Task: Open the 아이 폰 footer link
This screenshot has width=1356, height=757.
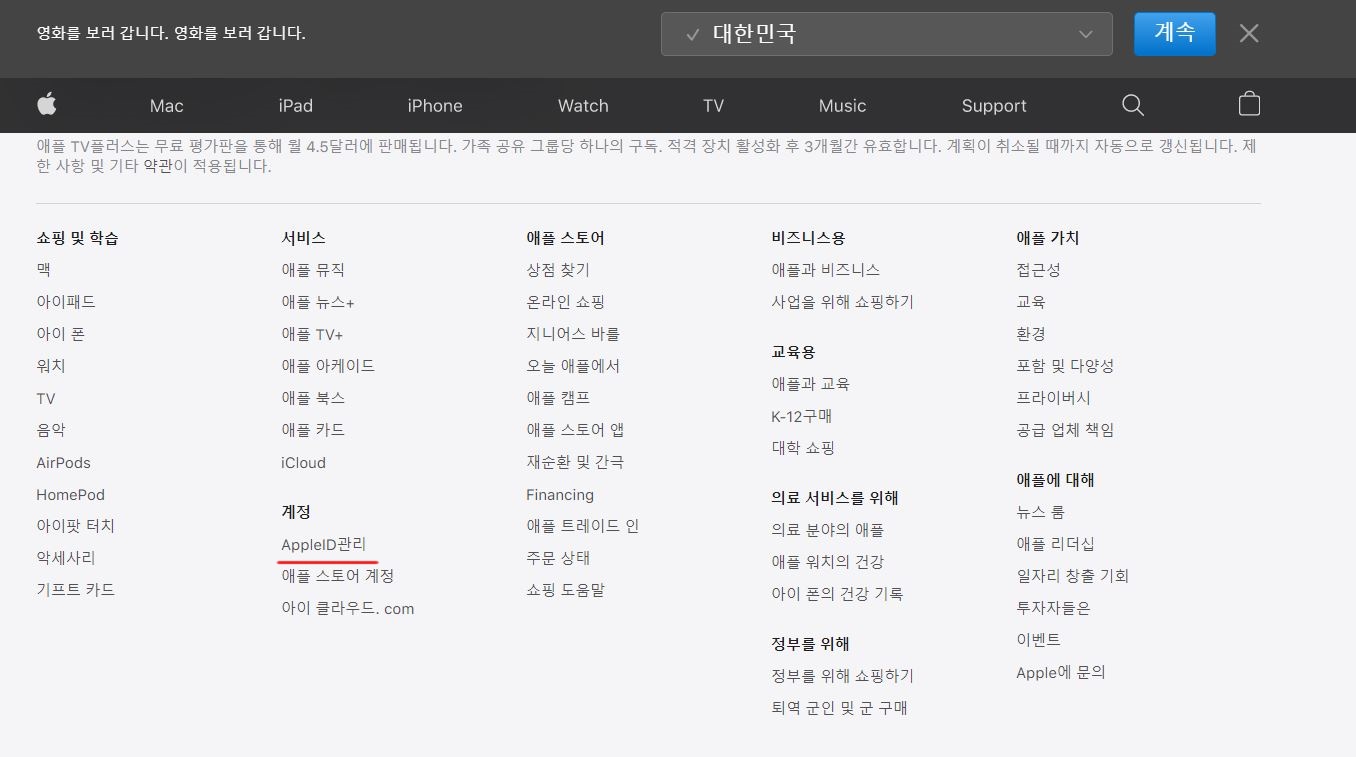Action: 61,334
